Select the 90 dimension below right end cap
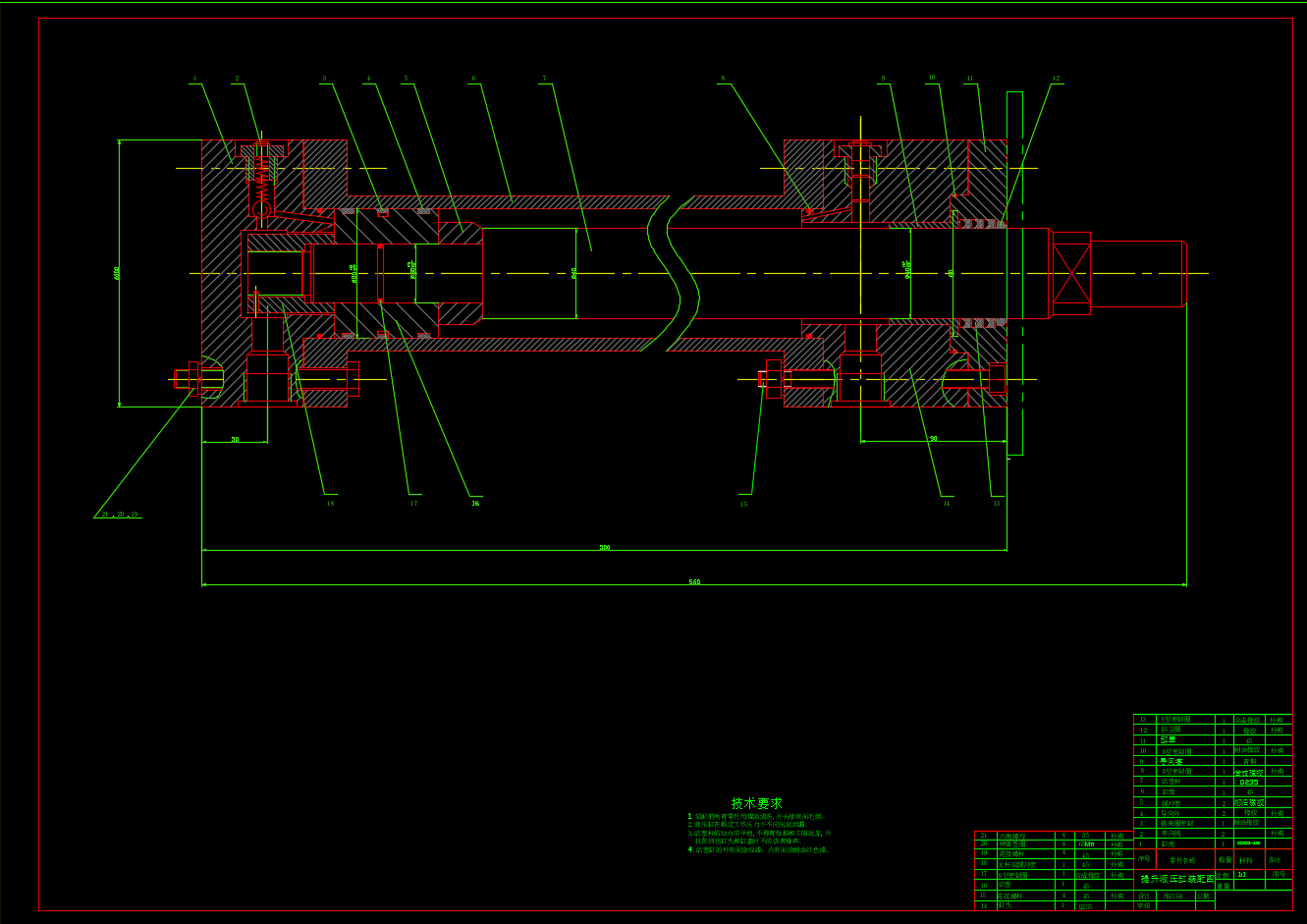1307x924 pixels. pyautogui.click(x=933, y=439)
